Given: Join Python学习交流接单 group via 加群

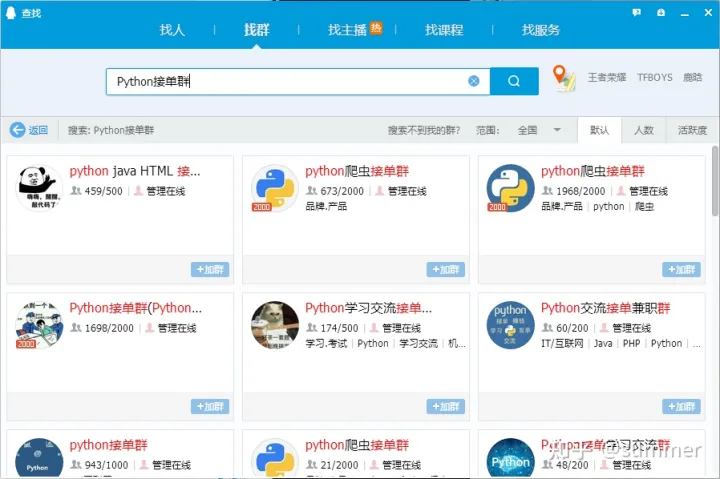Looking at the screenshot, I should pyautogui.click(x=445, y=406).
